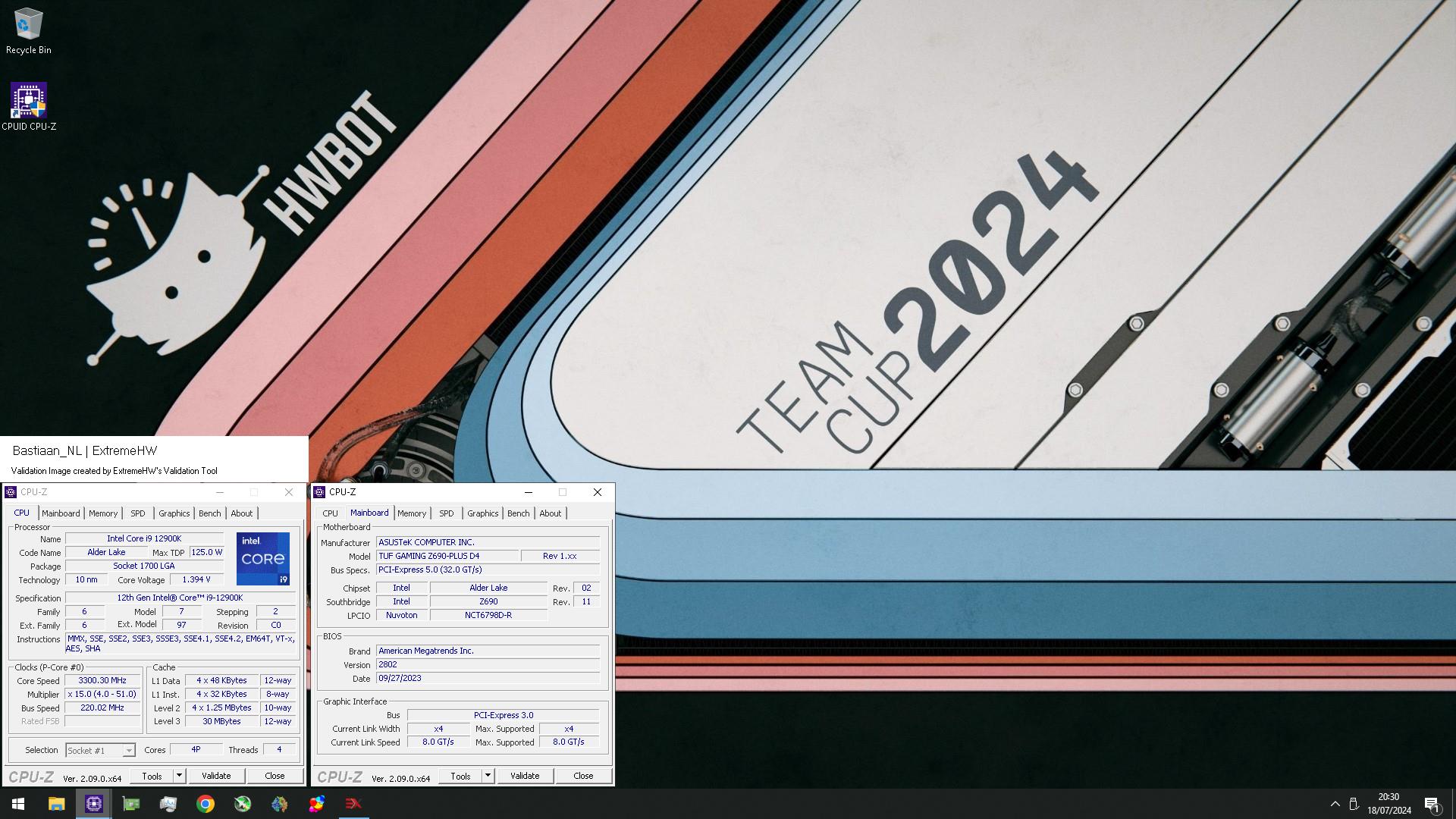This screenshot has width=1456, height=819.
Task: Click Graphic Interface bus PCI-Express 3.0
Action: 504,715
